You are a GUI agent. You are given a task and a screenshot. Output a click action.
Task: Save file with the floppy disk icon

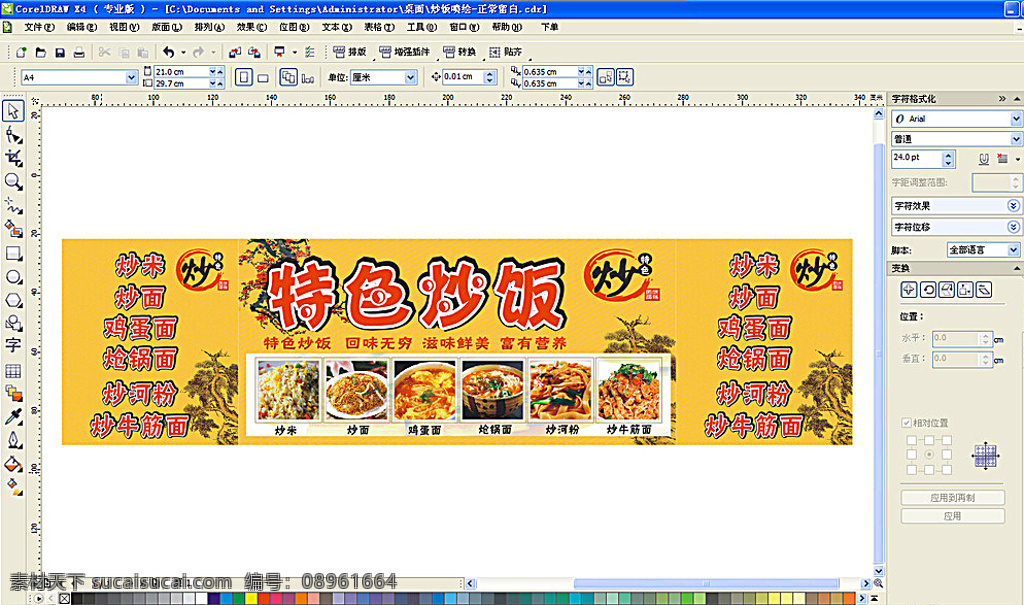tap(59, 52)
